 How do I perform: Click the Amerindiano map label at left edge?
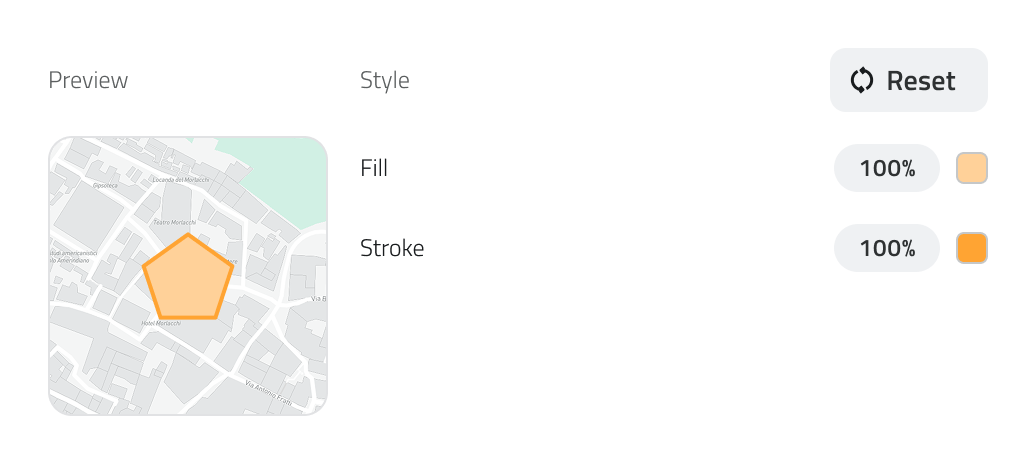pos(72,261)
